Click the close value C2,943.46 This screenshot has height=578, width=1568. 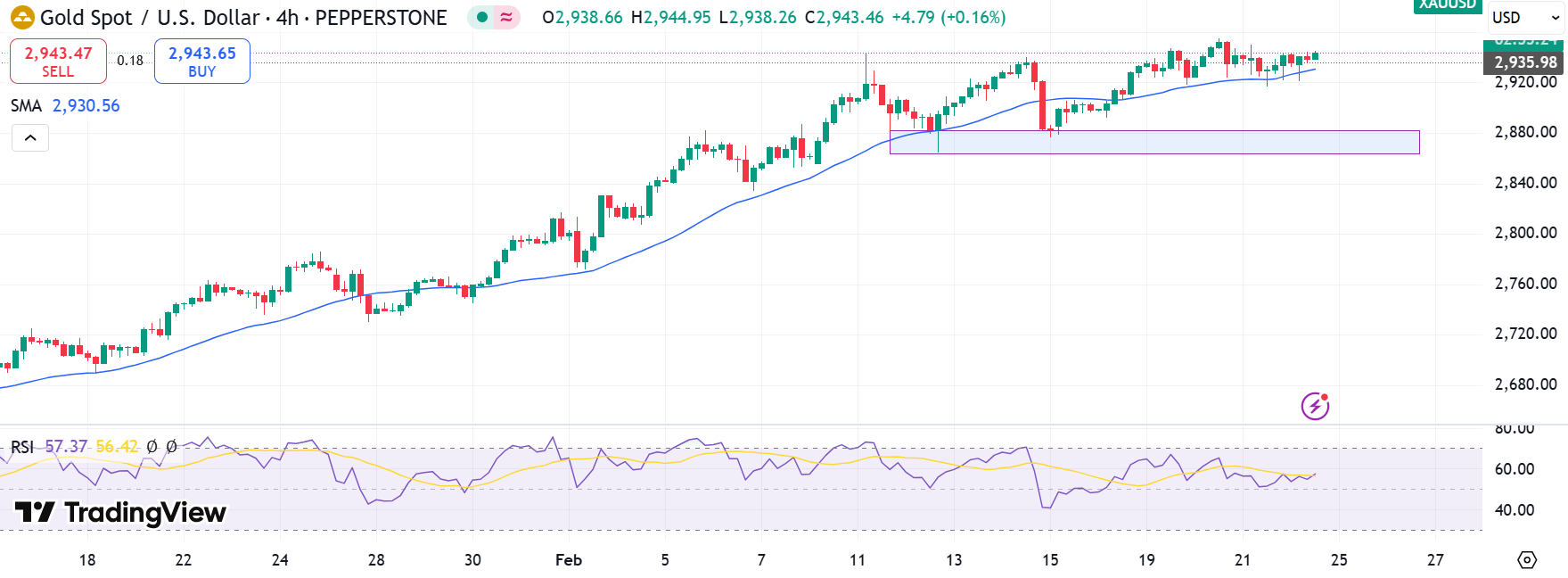tap(844, 18)
